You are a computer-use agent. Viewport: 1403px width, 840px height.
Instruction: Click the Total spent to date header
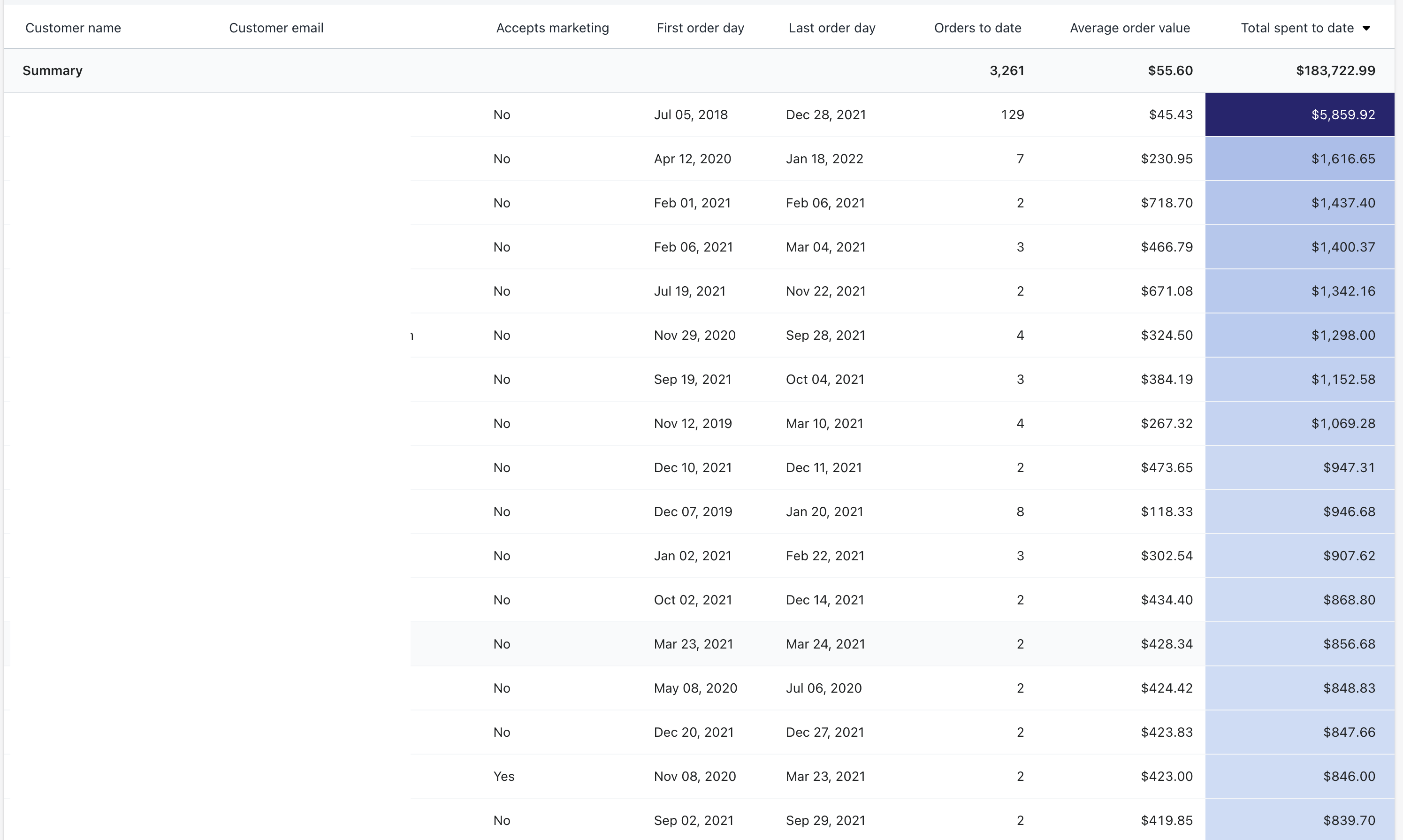pos(1297,28)
